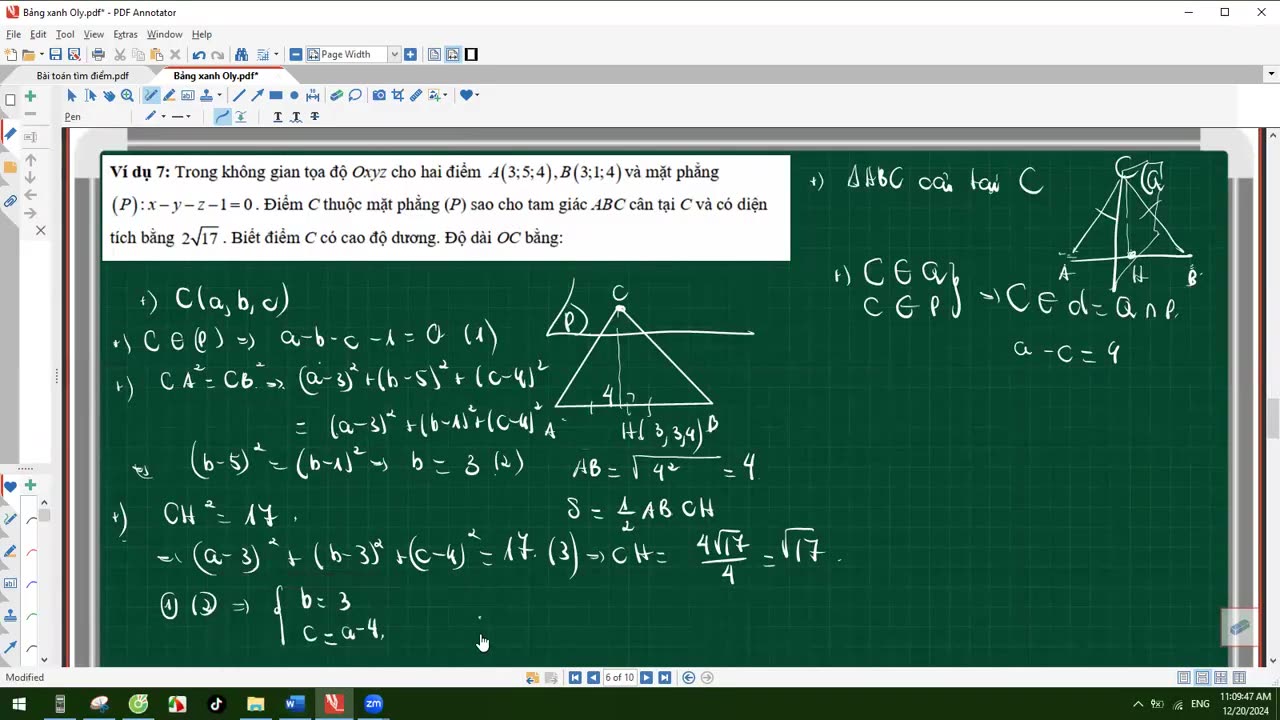
Task: Open the File menu
Action: [13, 34]
